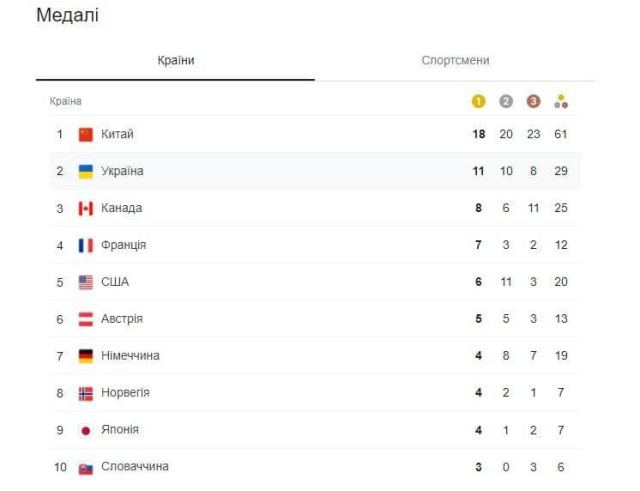Click the Japan flag icon

click(86, 430)
